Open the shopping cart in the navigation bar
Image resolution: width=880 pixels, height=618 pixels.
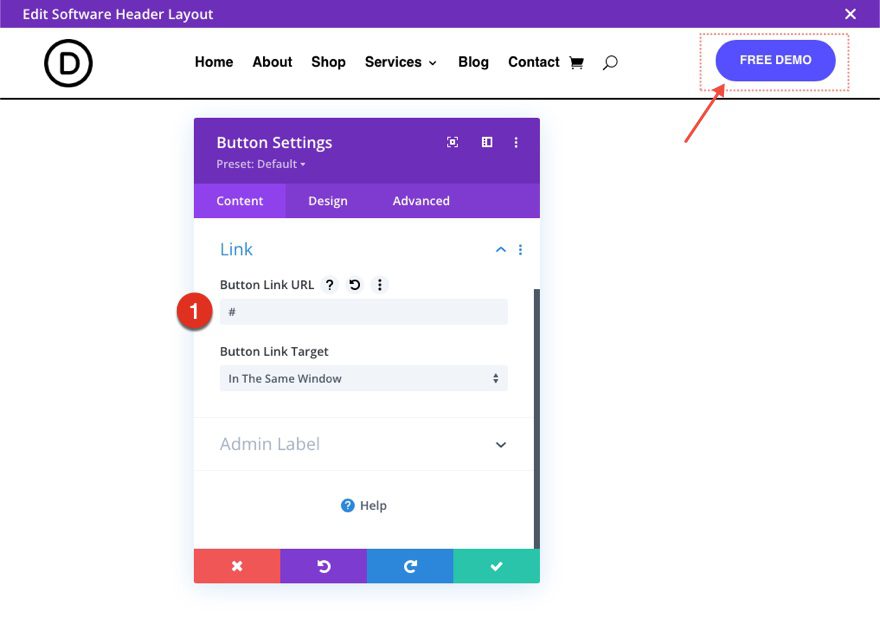click(x=577, y=62)
